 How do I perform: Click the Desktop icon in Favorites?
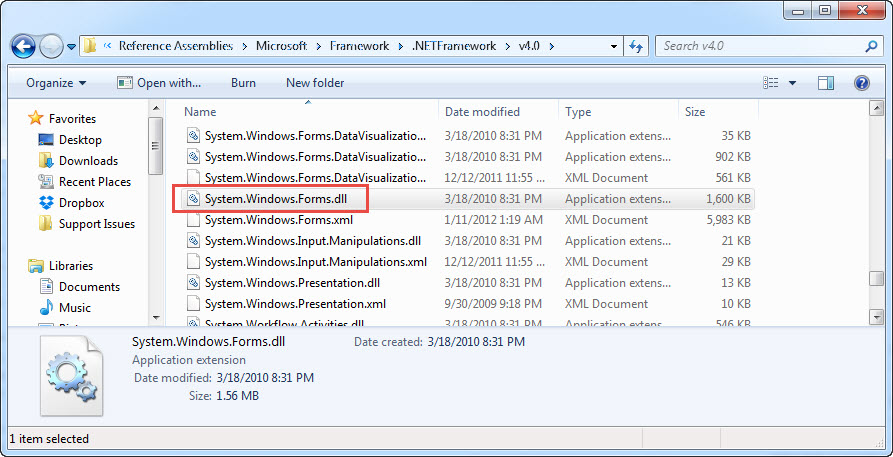tap(46, 140)
